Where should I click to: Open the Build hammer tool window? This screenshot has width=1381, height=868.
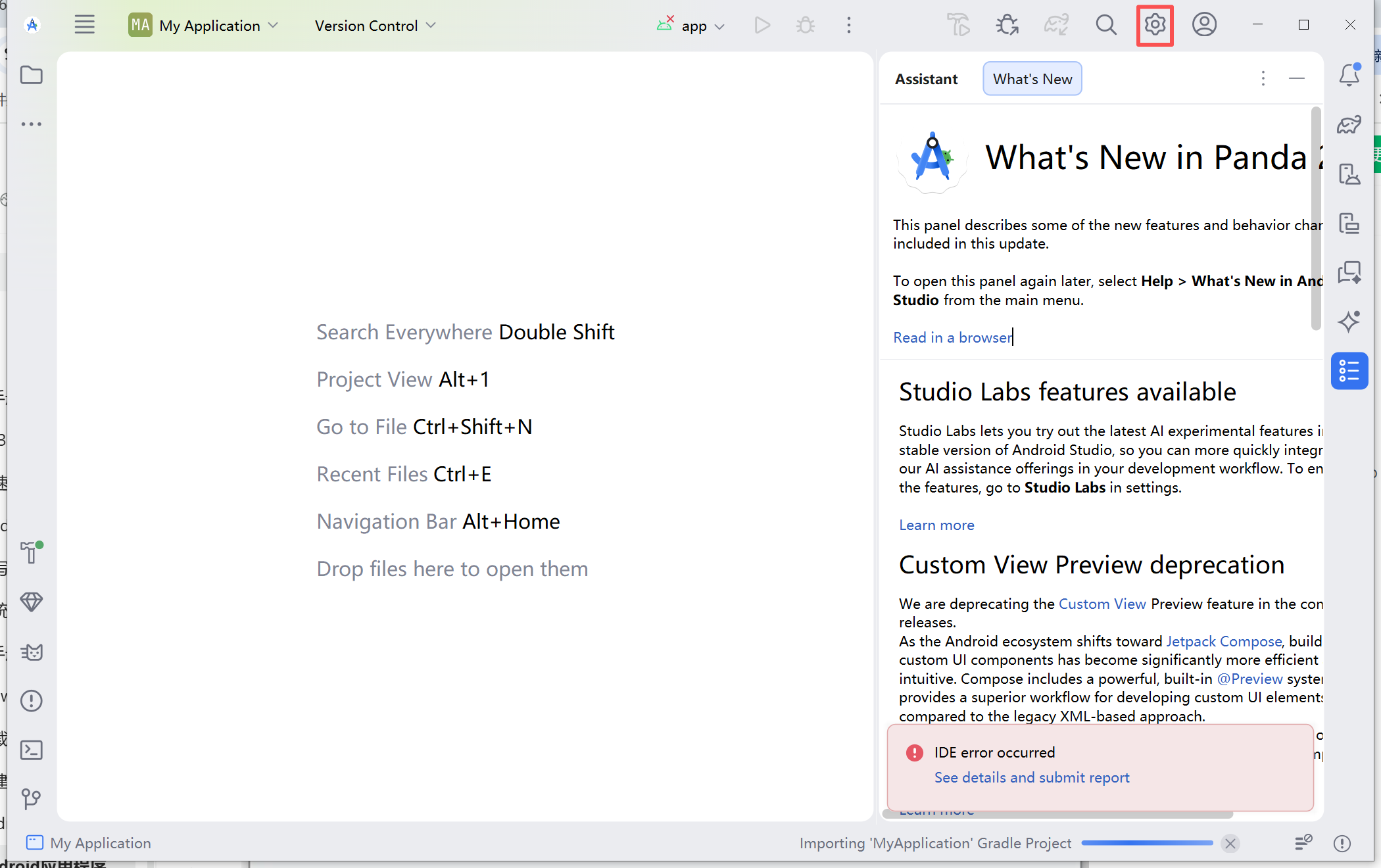pyautogui.click(x=31, y=552)
